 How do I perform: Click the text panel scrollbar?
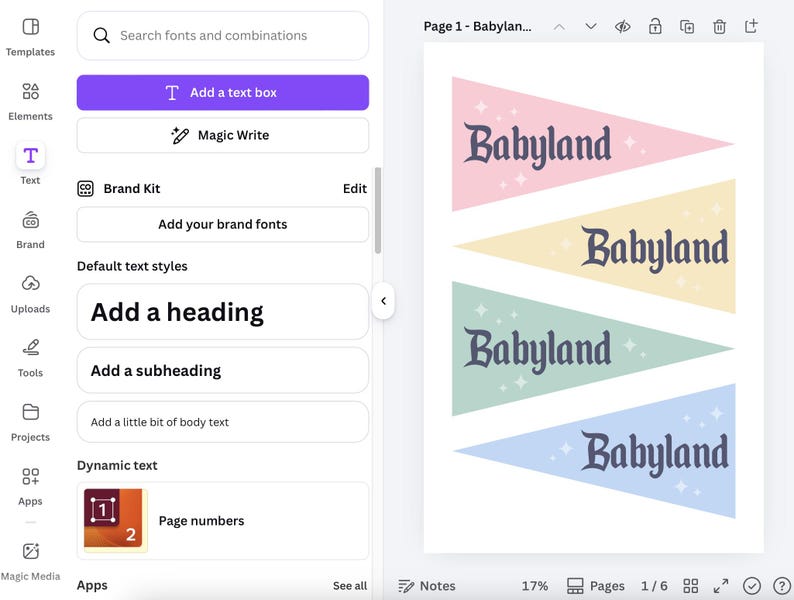click(x=378, y=210)
